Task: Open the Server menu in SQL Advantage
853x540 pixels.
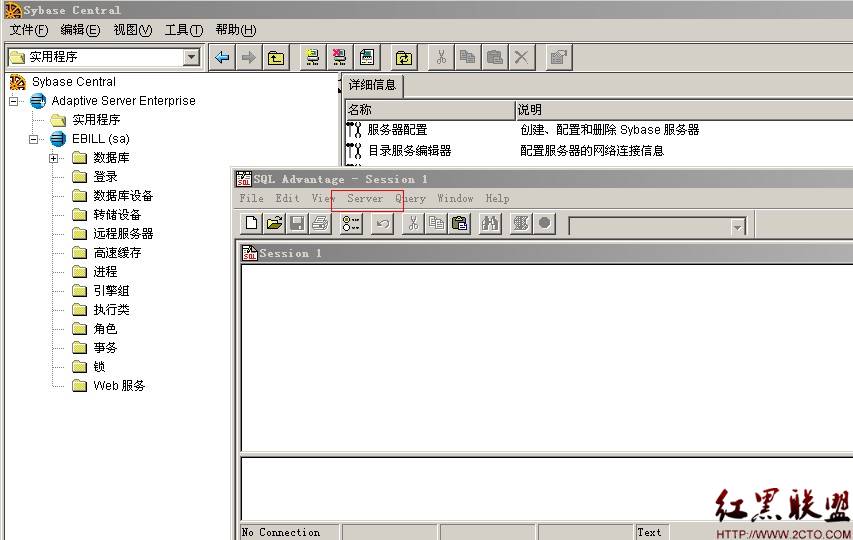Action: pyautogui.click(x=365, y=198)
